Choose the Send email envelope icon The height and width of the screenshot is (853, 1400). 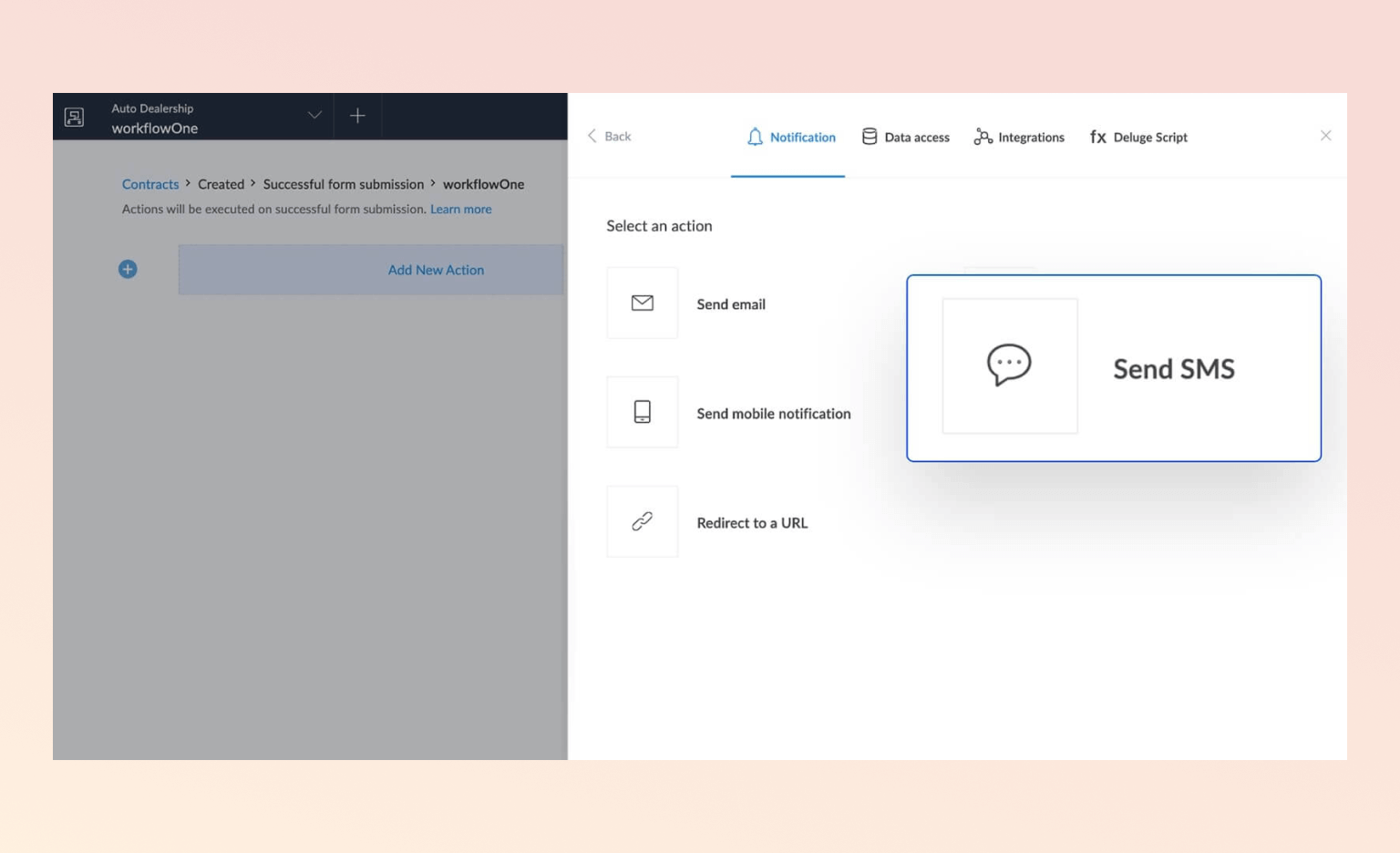coord(643,303)
